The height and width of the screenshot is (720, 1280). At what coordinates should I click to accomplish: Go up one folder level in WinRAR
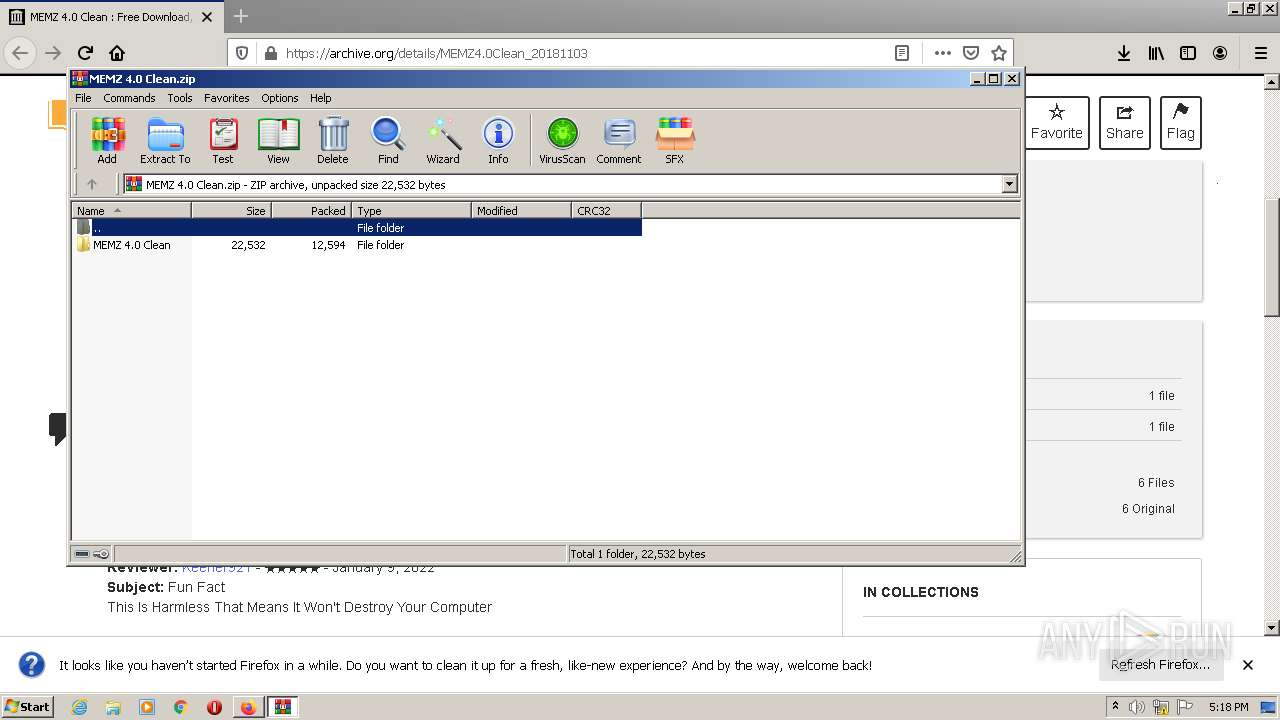click(92, 184)
